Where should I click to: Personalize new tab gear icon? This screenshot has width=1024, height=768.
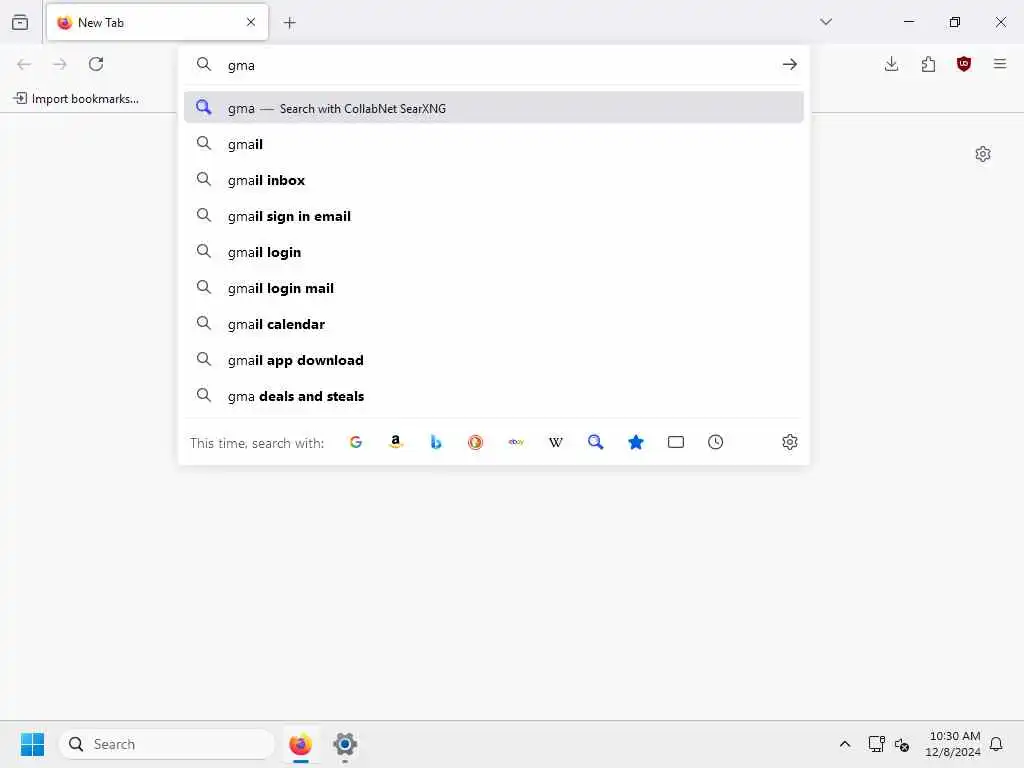[x=983, y=154]
